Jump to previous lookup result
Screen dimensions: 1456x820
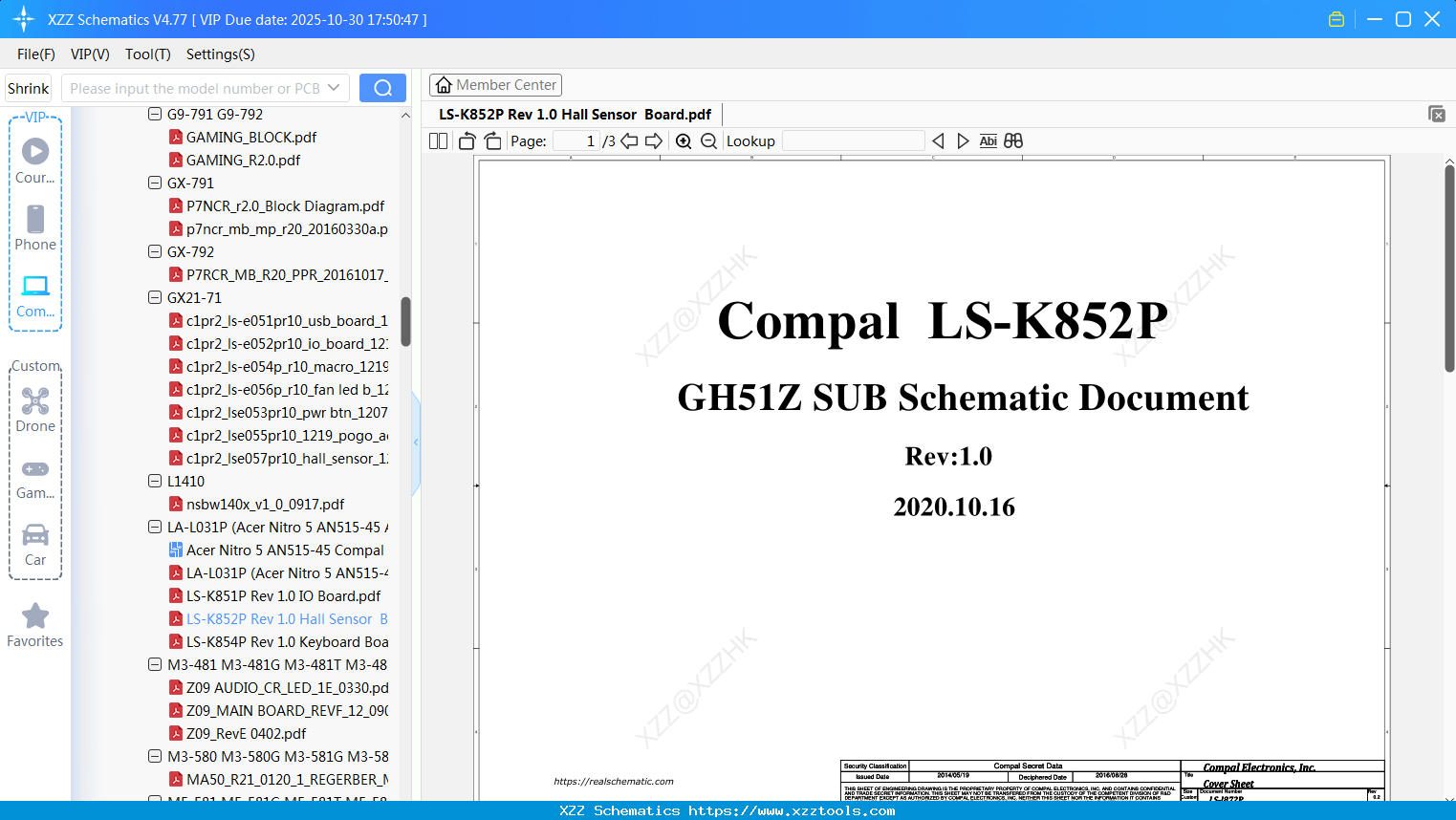[938, 140]
